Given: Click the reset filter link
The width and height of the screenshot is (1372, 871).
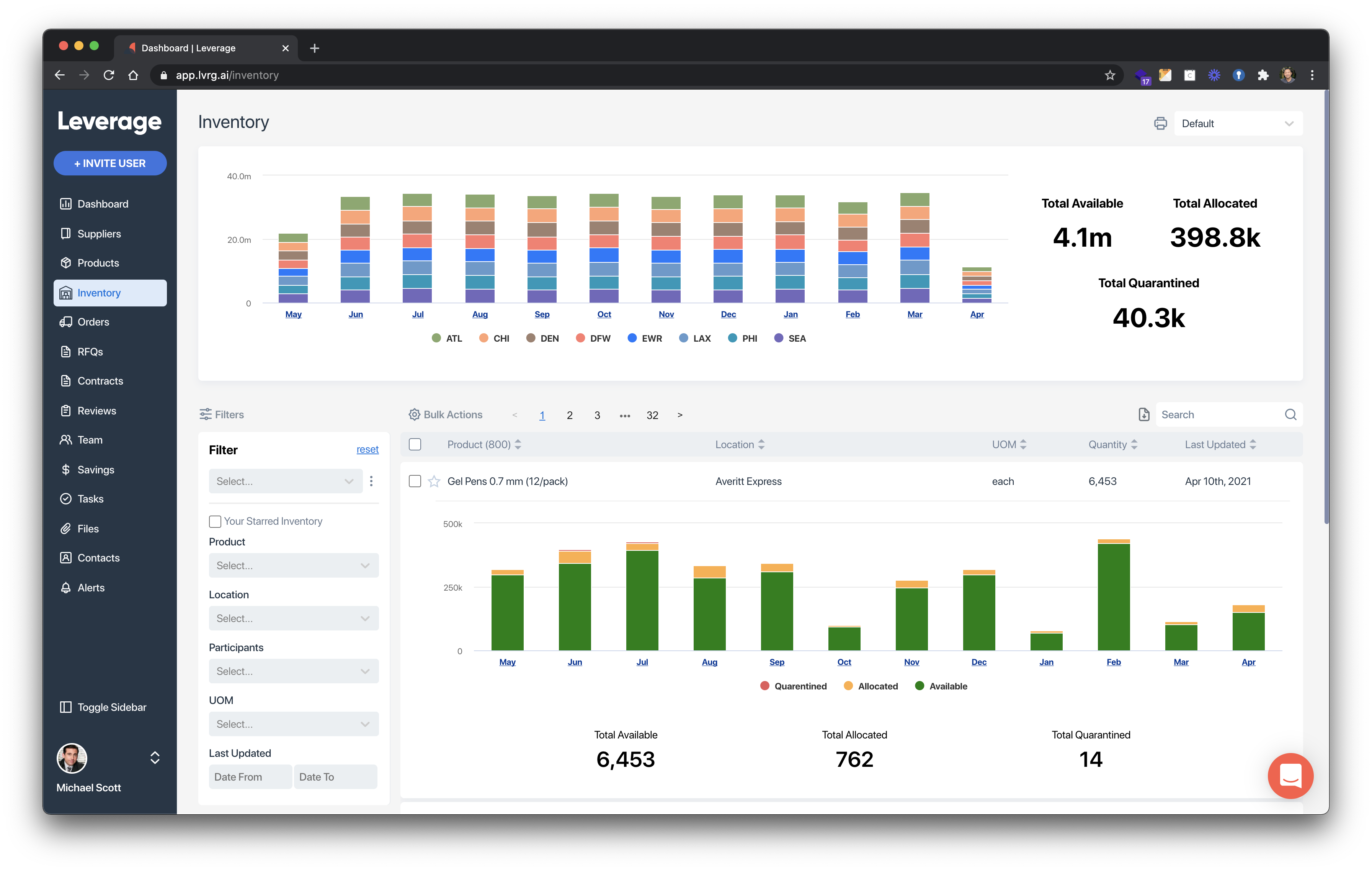Looking at the screenshot, I should pyautogui.click(x=367, y=449).
